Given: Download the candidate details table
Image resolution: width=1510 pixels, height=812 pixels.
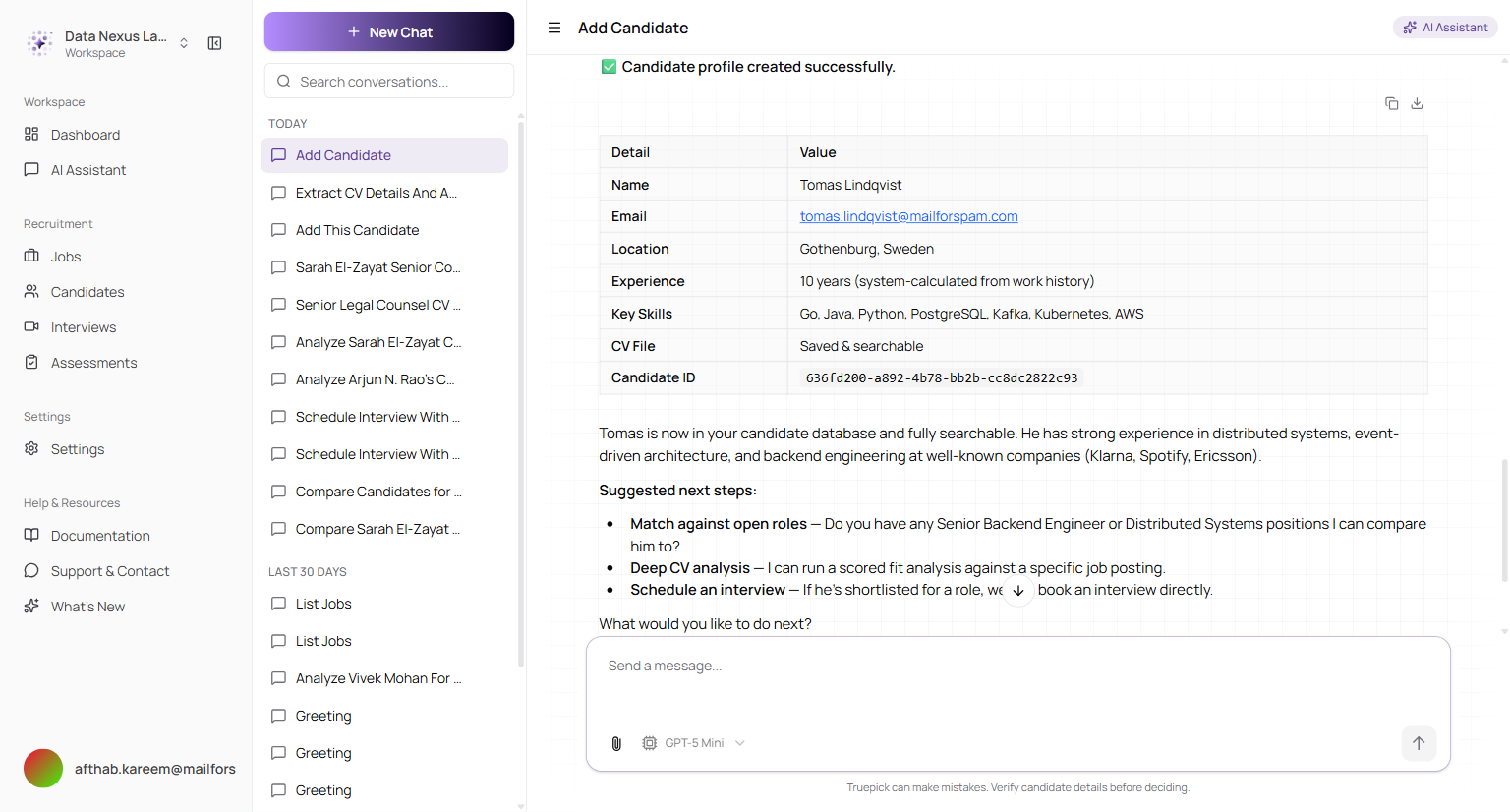Looking at the screenshot, I should coord(1417,103).
